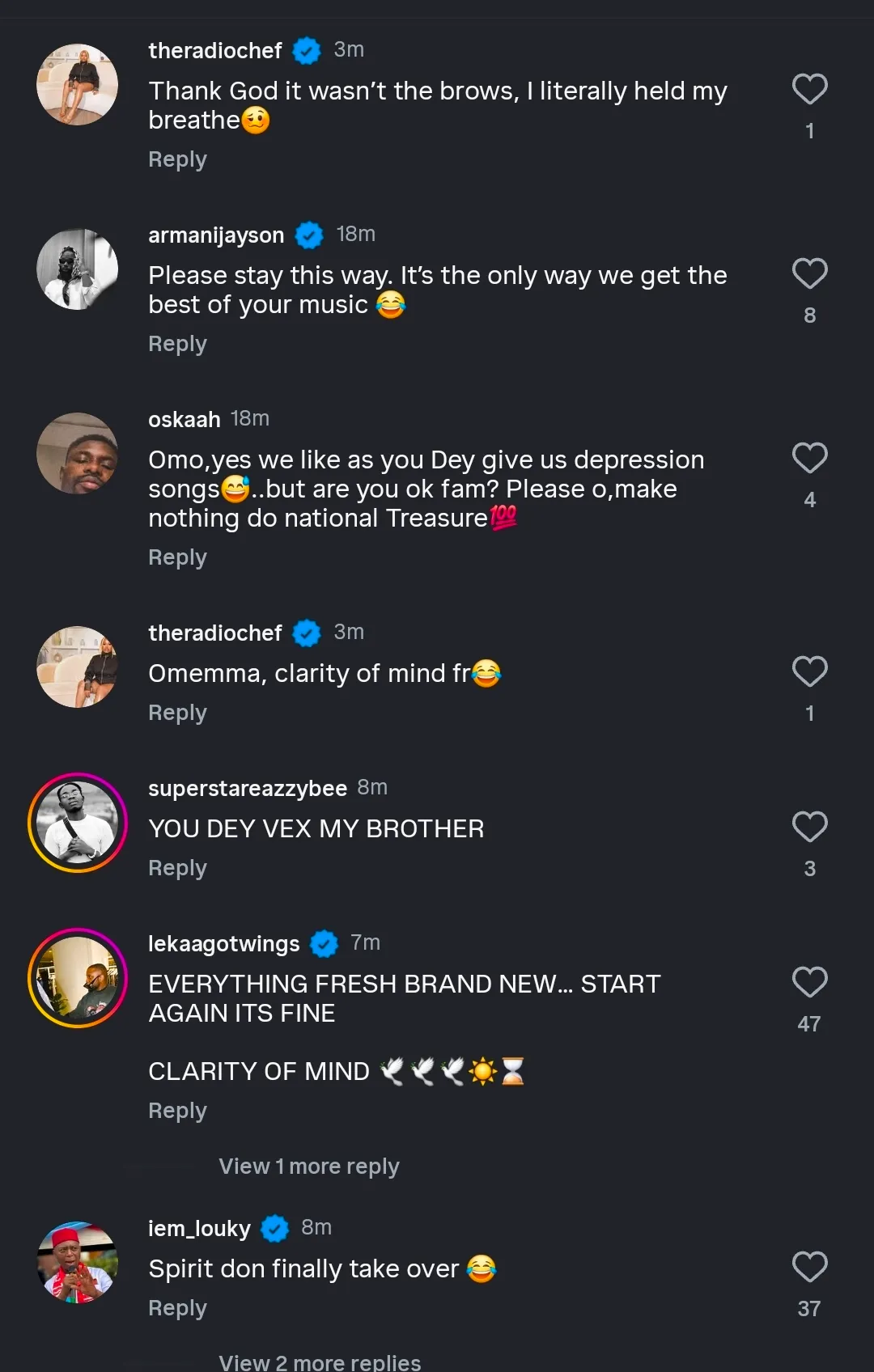Like theradiochef's brows comment

[809, 89]
